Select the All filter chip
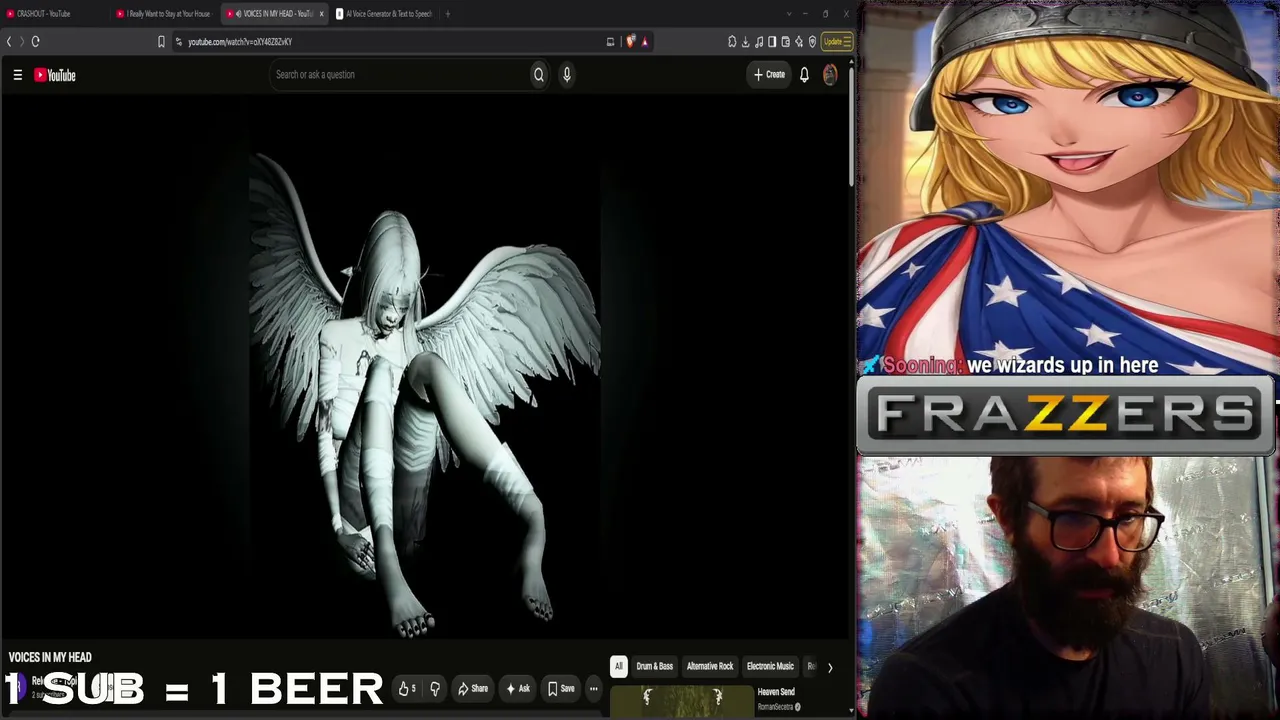 coord(618,666)
